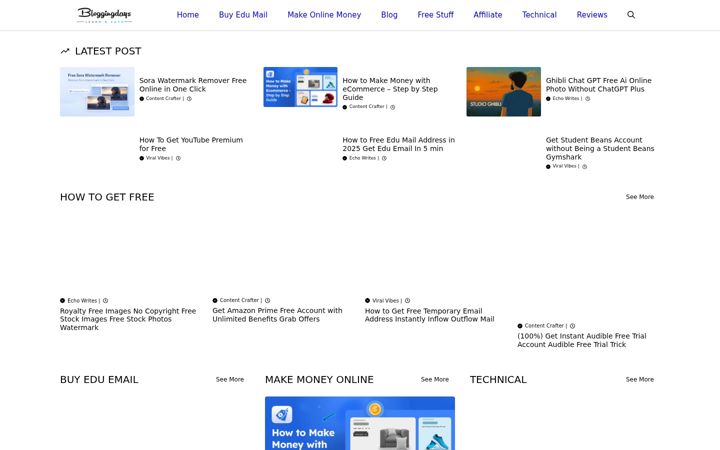Click See More beside HOW TO GET FREE
This screenshot has width=720, height=450.
(640, 197)
